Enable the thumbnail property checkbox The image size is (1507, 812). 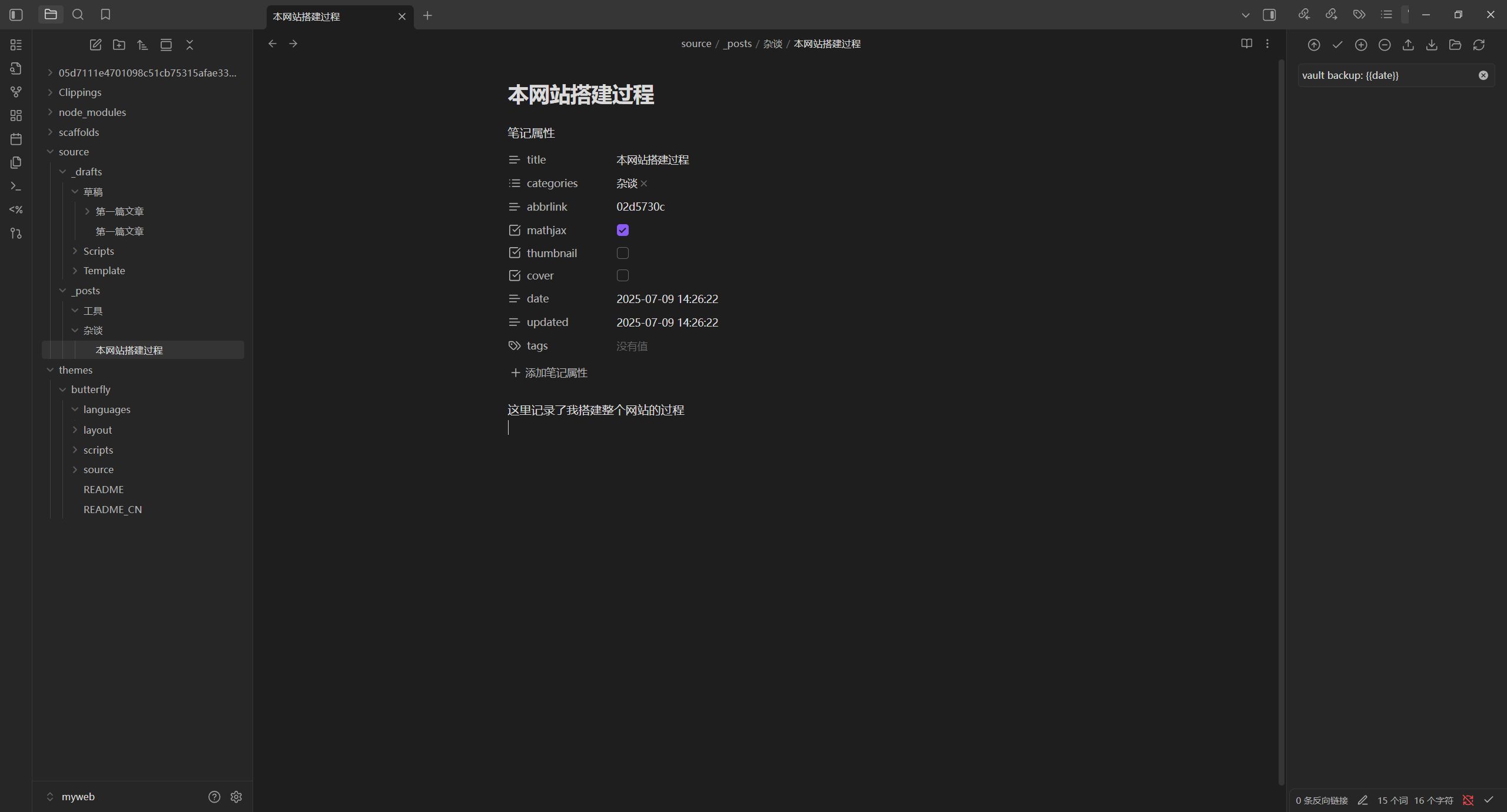click(x=622, y=253)
